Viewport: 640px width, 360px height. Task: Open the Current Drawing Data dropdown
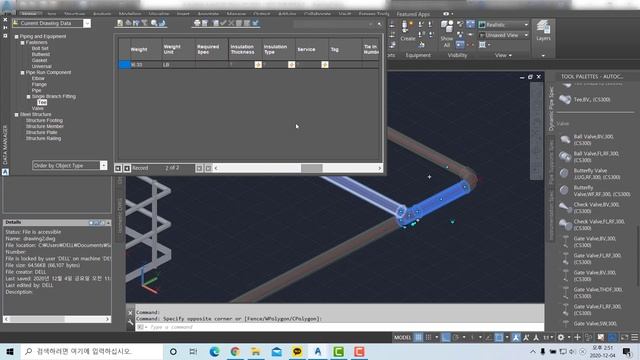(87, 23)
